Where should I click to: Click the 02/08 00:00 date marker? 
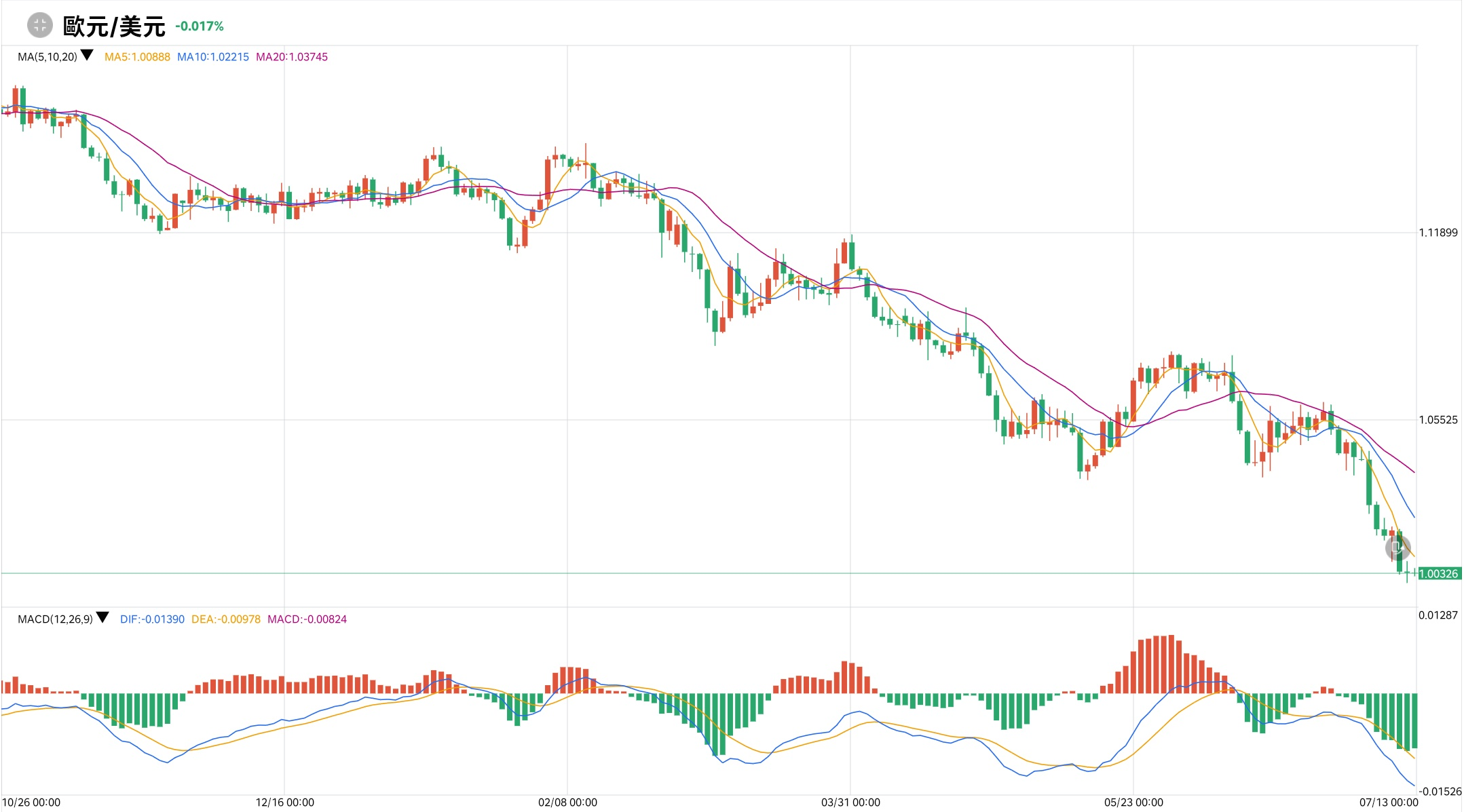coord(567,803)
